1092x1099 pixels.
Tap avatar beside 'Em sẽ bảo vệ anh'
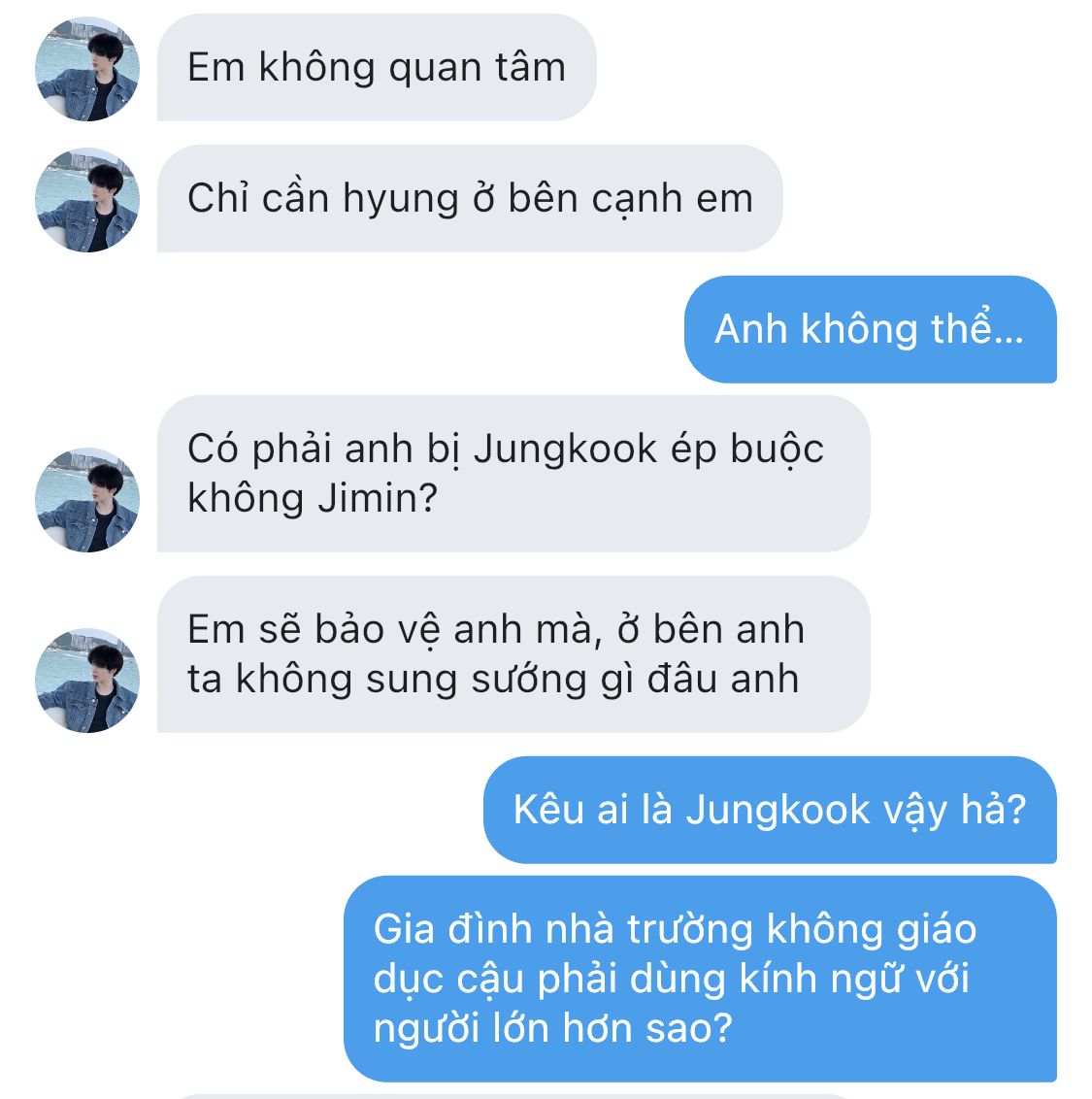click(87, 681)
